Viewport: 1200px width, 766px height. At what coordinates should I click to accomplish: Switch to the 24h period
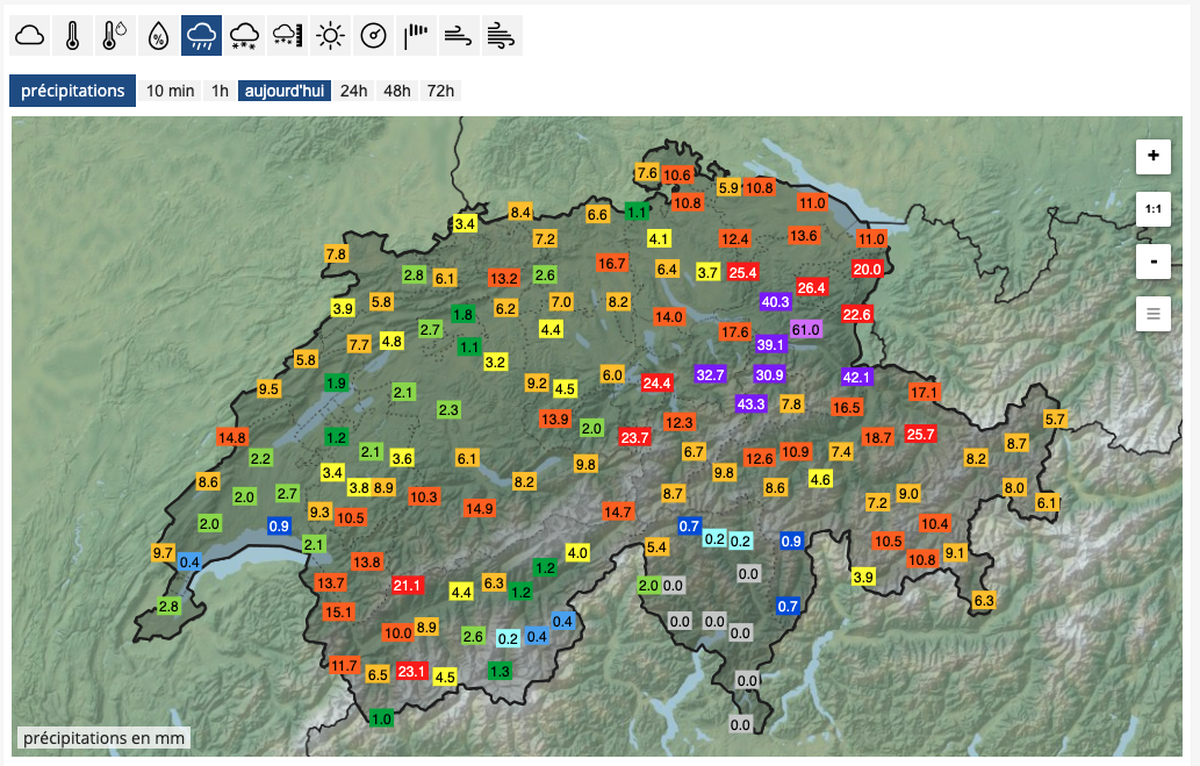(x=353, y=91)
